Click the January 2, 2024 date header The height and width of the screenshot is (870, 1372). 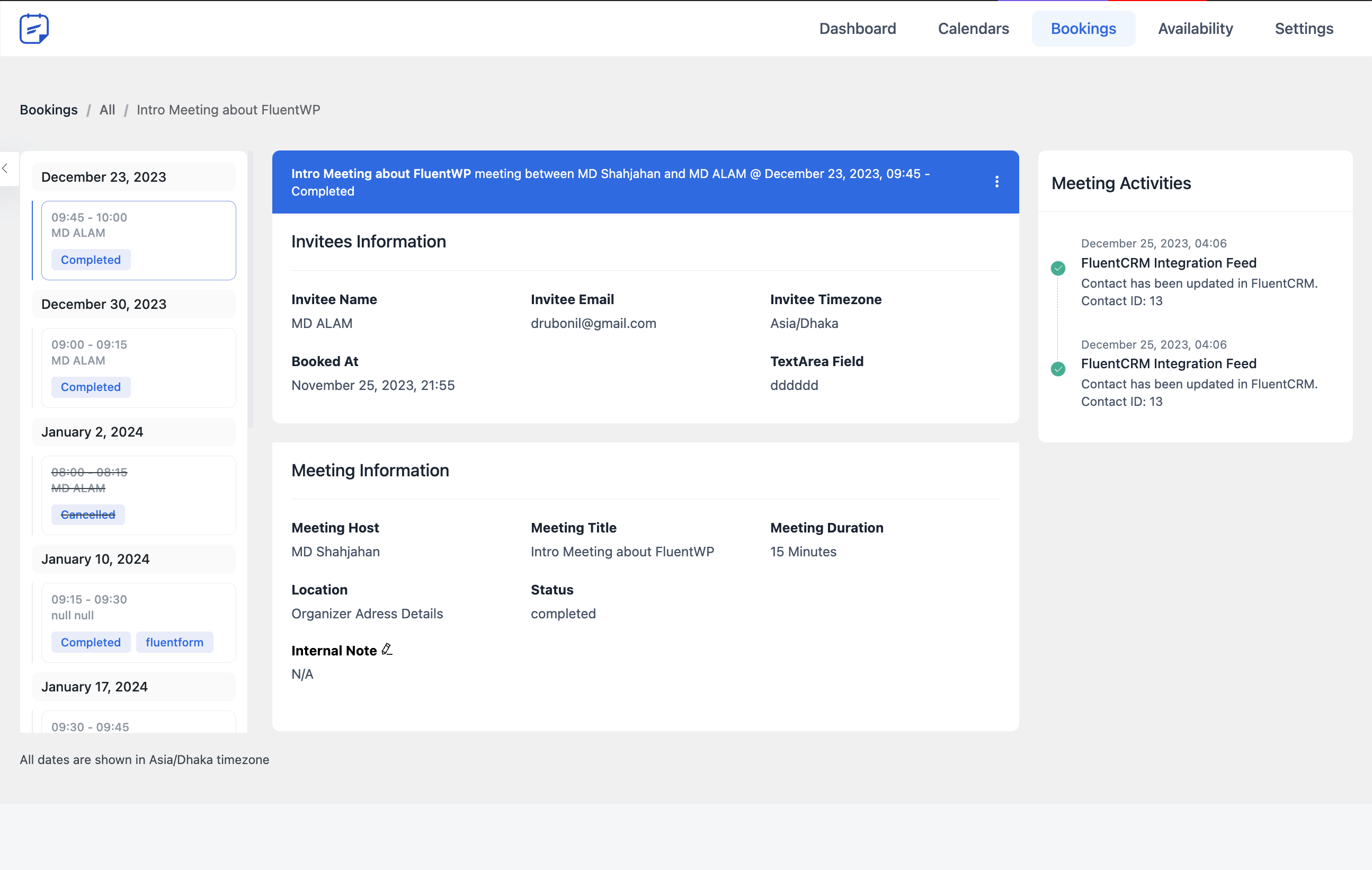click(134, 432)
